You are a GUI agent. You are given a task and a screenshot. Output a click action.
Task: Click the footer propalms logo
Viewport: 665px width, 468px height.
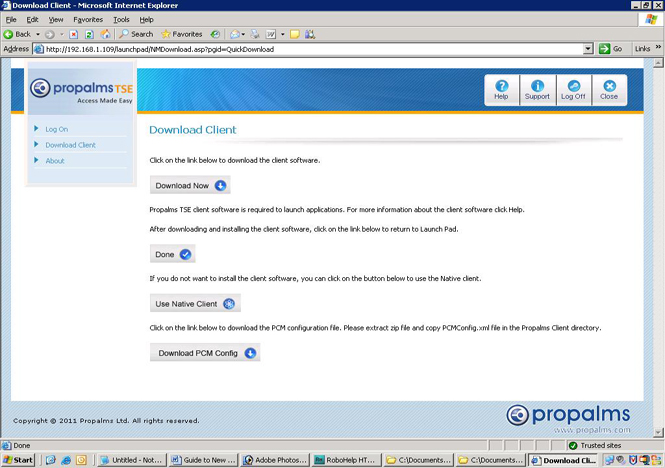click(x=568, y=415)
